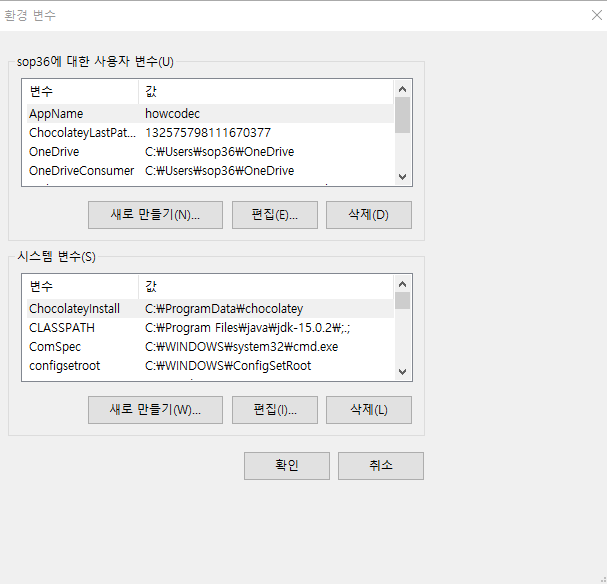This screenshot has width=607, height=584.
Task: Click system variables scroll down arrow
Action: (403, 372)
